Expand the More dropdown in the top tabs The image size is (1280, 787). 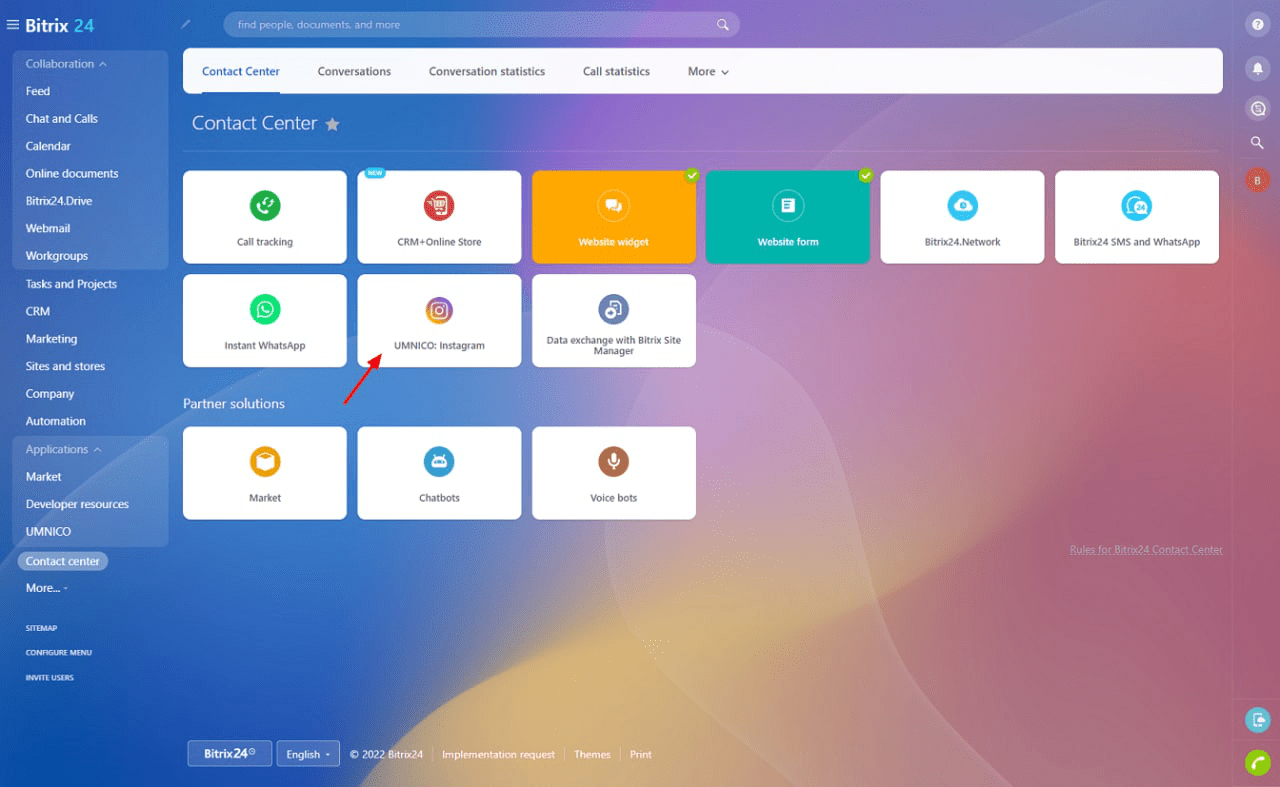[708, 72]
